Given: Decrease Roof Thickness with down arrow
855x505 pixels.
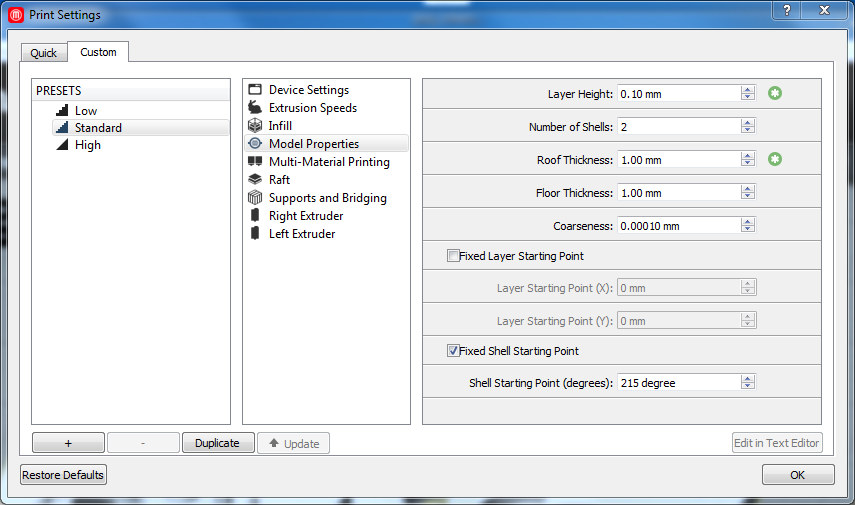Looking at the screenshot, I should (748, 163).
